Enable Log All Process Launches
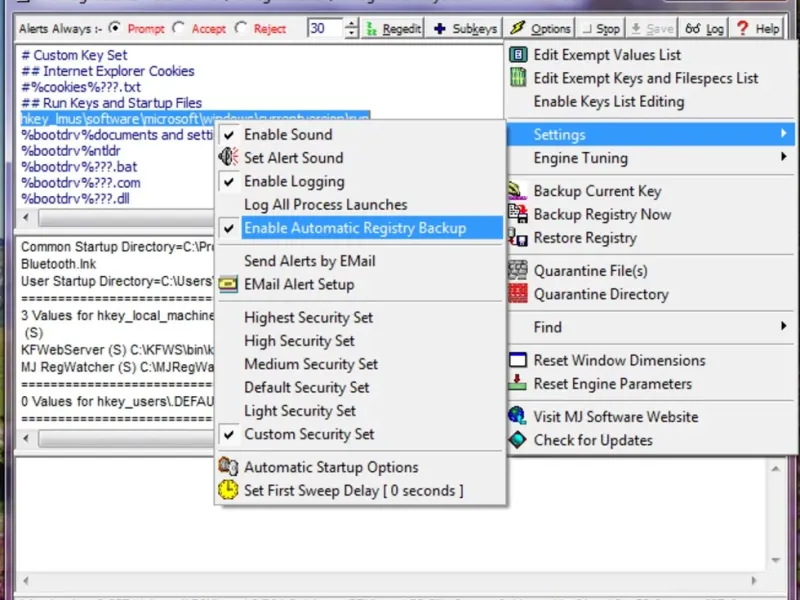Screen dimensions: 800x600 coord(360,205)
